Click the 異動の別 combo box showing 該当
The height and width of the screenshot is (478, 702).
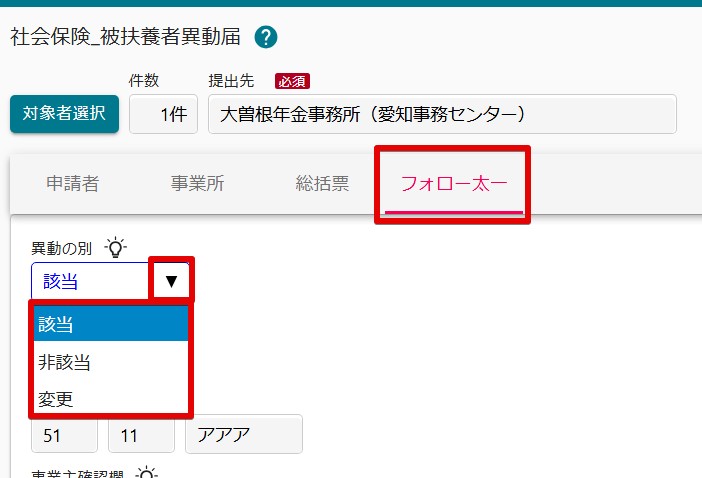coord(110,281)
